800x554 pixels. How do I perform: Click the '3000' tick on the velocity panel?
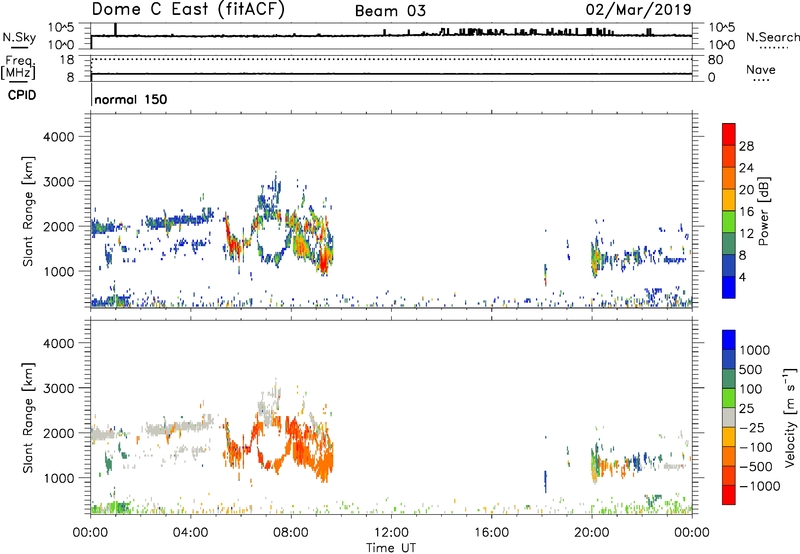58,388
